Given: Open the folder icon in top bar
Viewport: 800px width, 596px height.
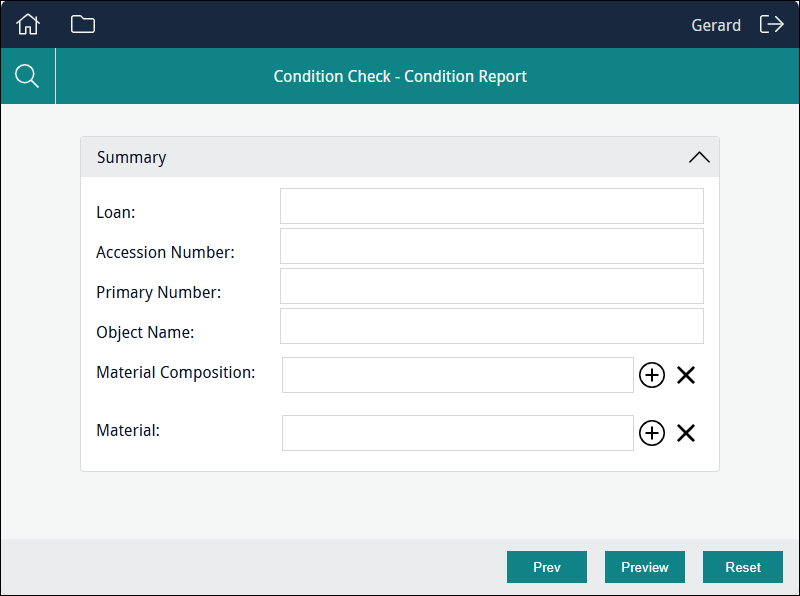Looking at the screenshot, I should [83, 25].
